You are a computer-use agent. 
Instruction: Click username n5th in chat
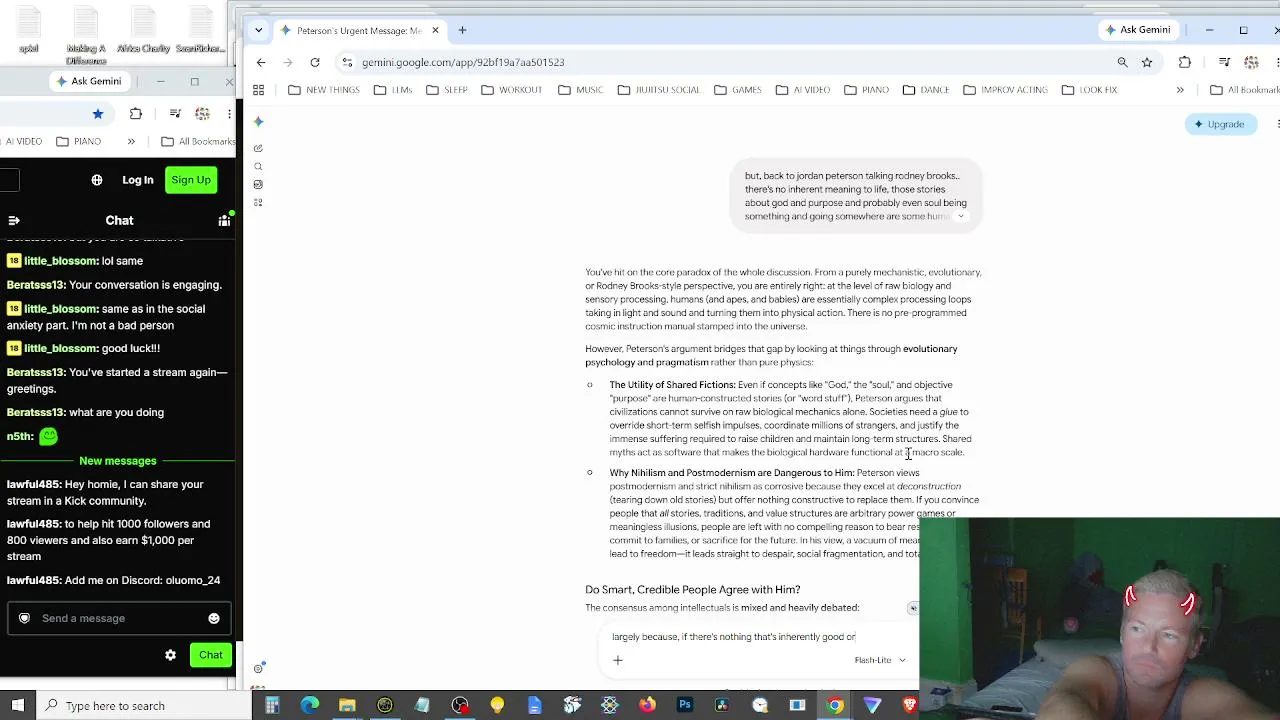[20, 436]
